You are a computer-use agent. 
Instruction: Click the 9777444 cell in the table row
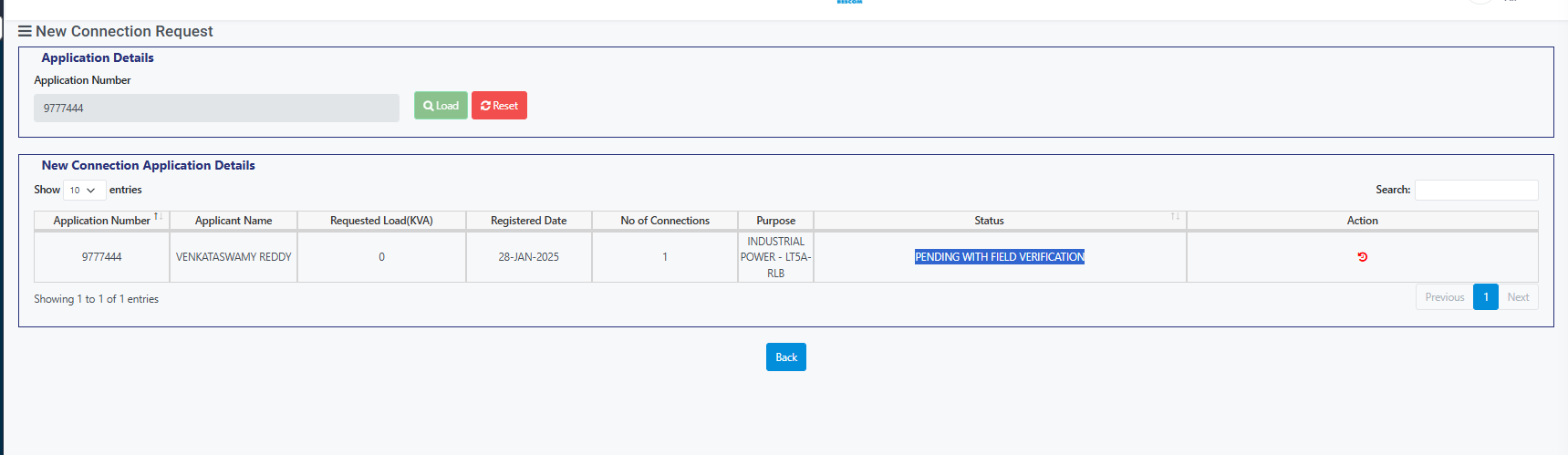(x=101, y=257)
